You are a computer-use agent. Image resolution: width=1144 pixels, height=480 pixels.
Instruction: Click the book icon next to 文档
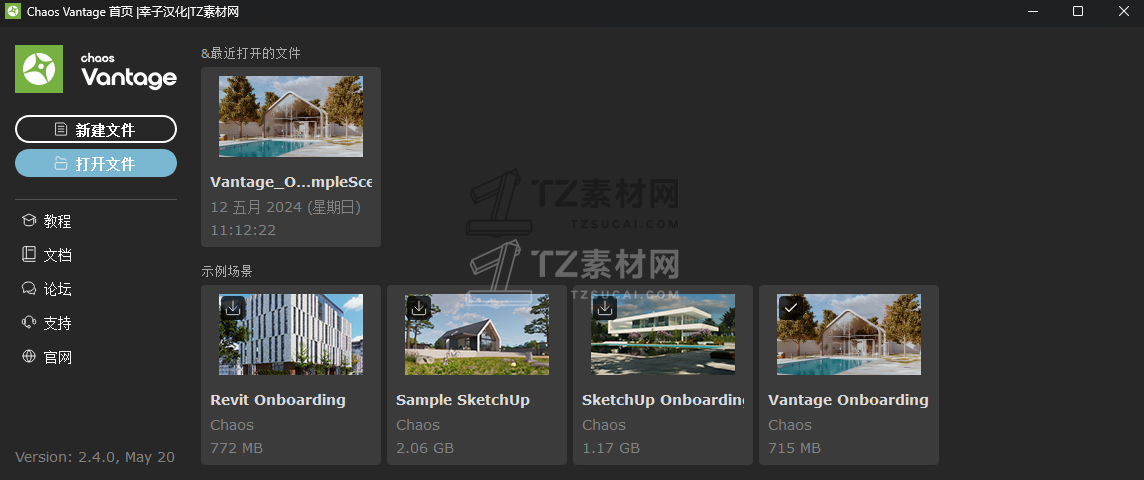[29, 255]
